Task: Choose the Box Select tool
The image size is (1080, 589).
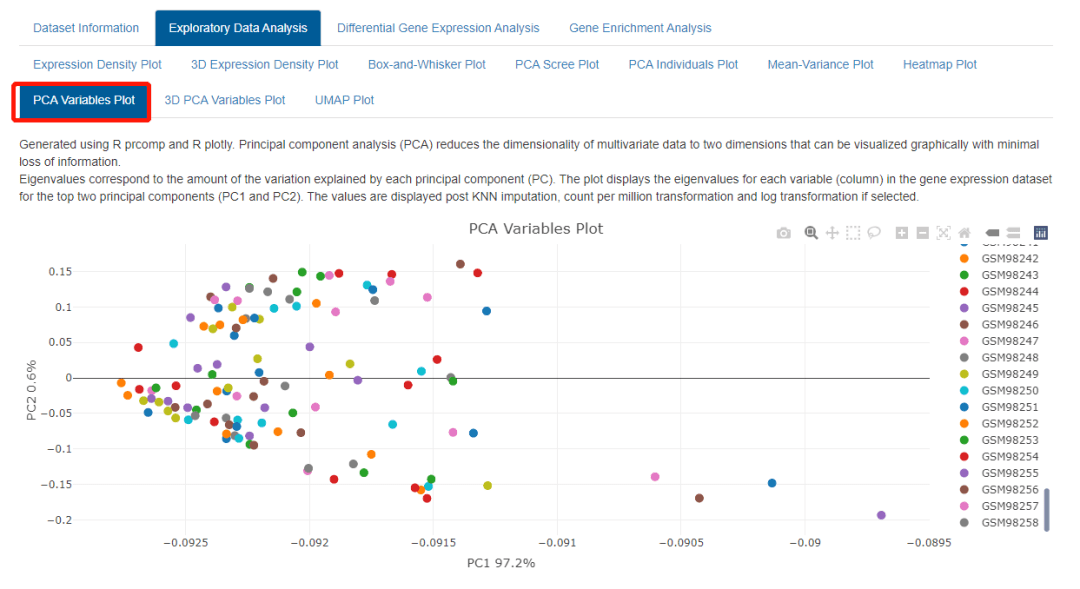Action: [853, 233]
